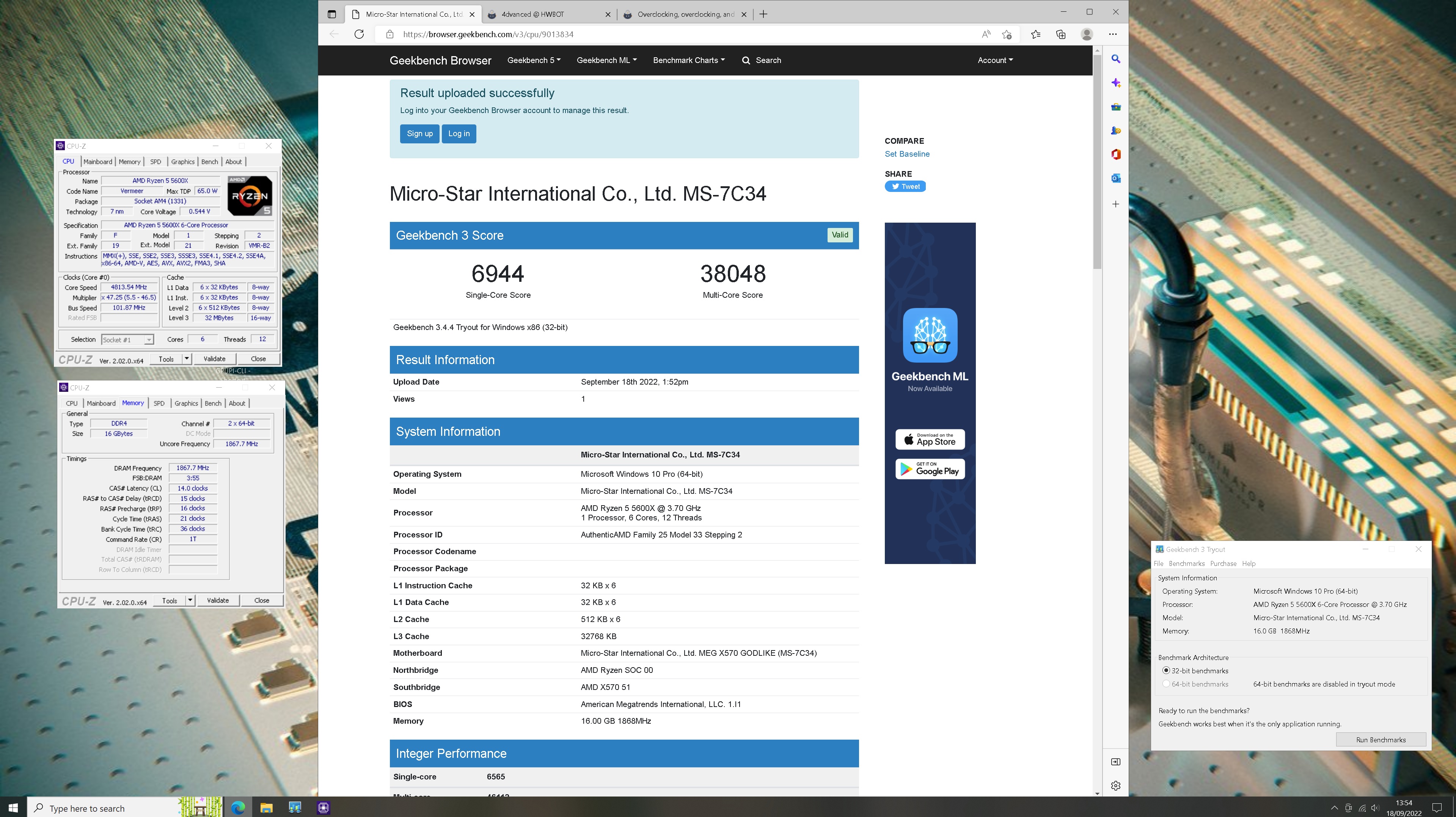Screen dimensions: 1456x817
Task: Add this page to favorites star icon
Action: coord(1007,35)
